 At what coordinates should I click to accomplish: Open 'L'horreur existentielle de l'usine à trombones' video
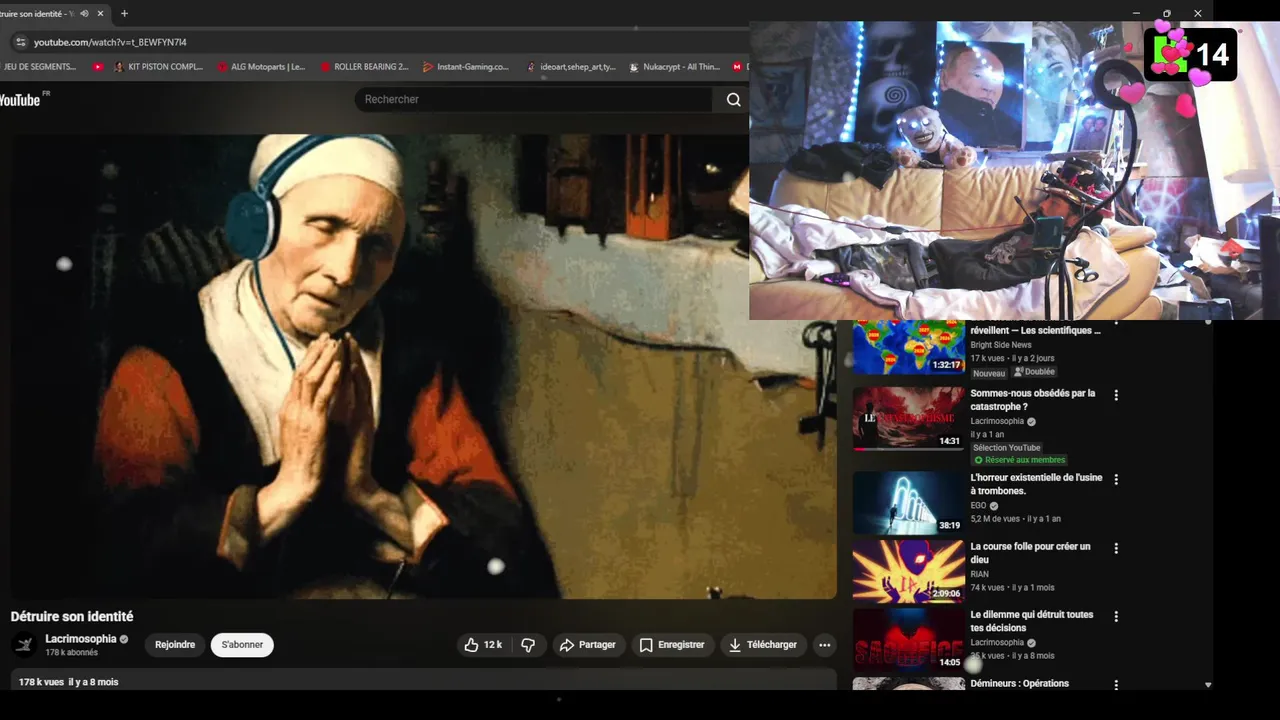pos(1036,484)
